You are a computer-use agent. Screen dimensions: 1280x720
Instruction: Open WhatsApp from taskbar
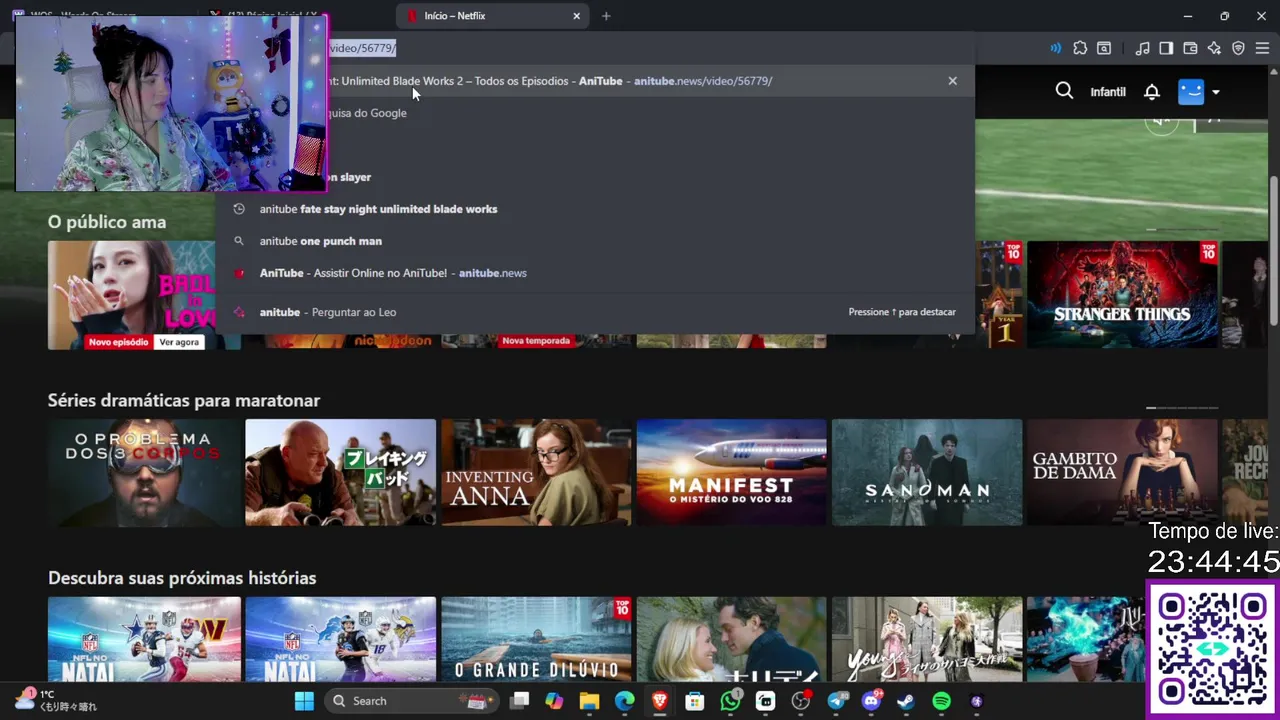[x=730, y=701]
